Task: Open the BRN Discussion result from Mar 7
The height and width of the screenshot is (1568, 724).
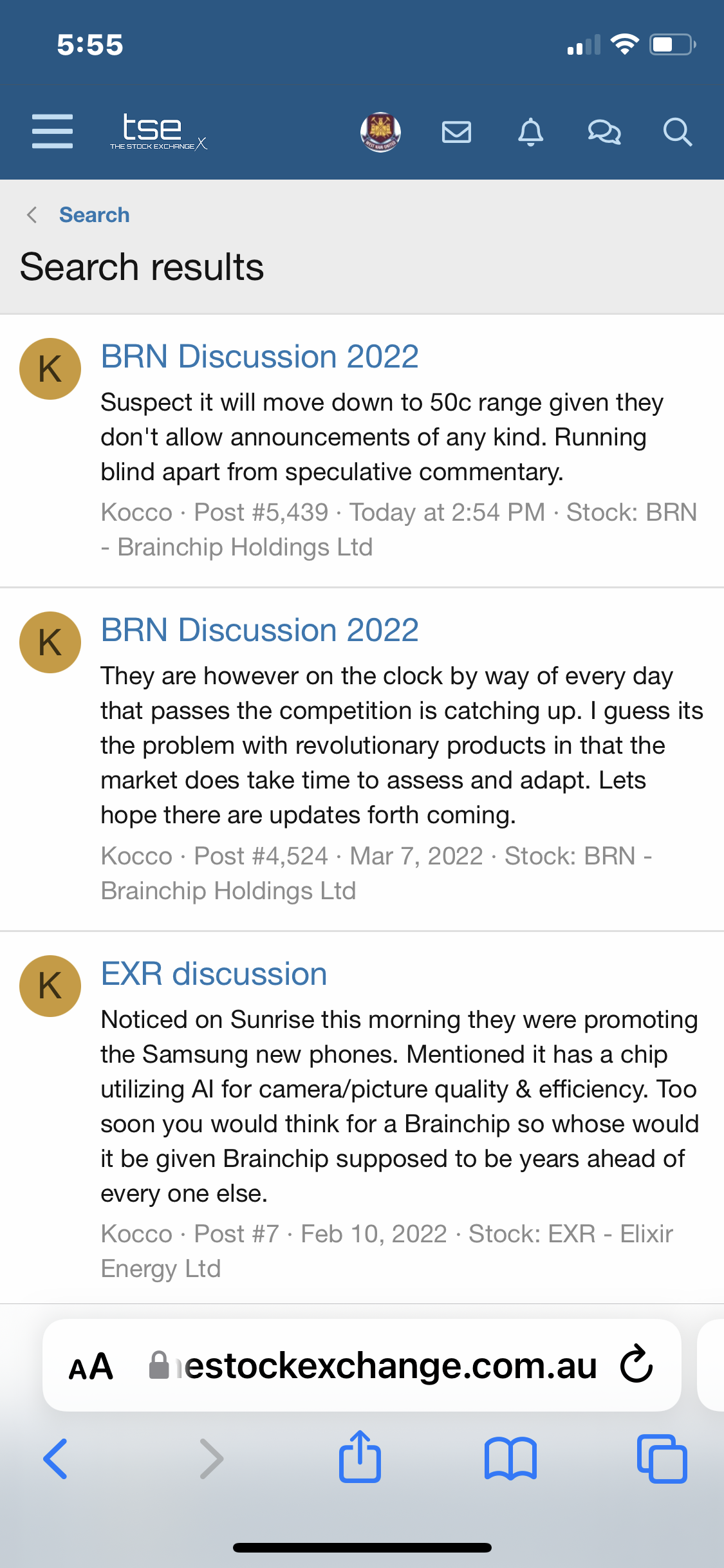Action: (x=260, y=630)
